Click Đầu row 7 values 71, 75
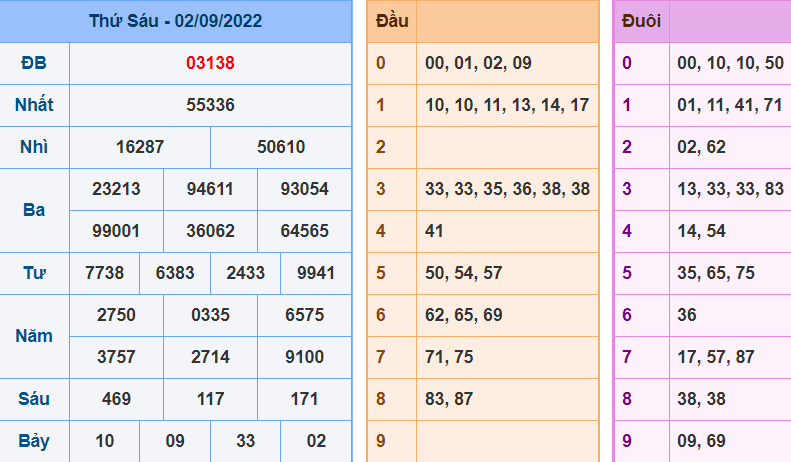The image size is (791, 462). click(x=449, y=357)
